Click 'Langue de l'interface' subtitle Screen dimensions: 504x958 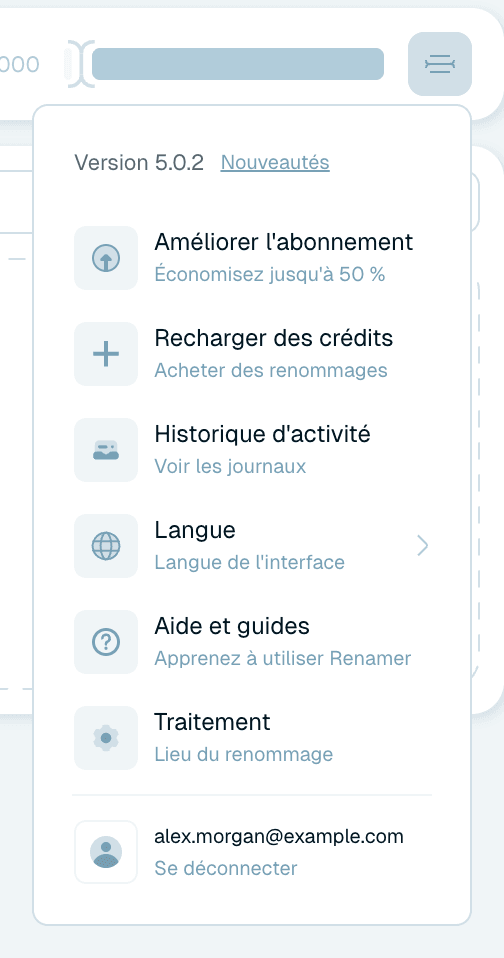(249, 562)
